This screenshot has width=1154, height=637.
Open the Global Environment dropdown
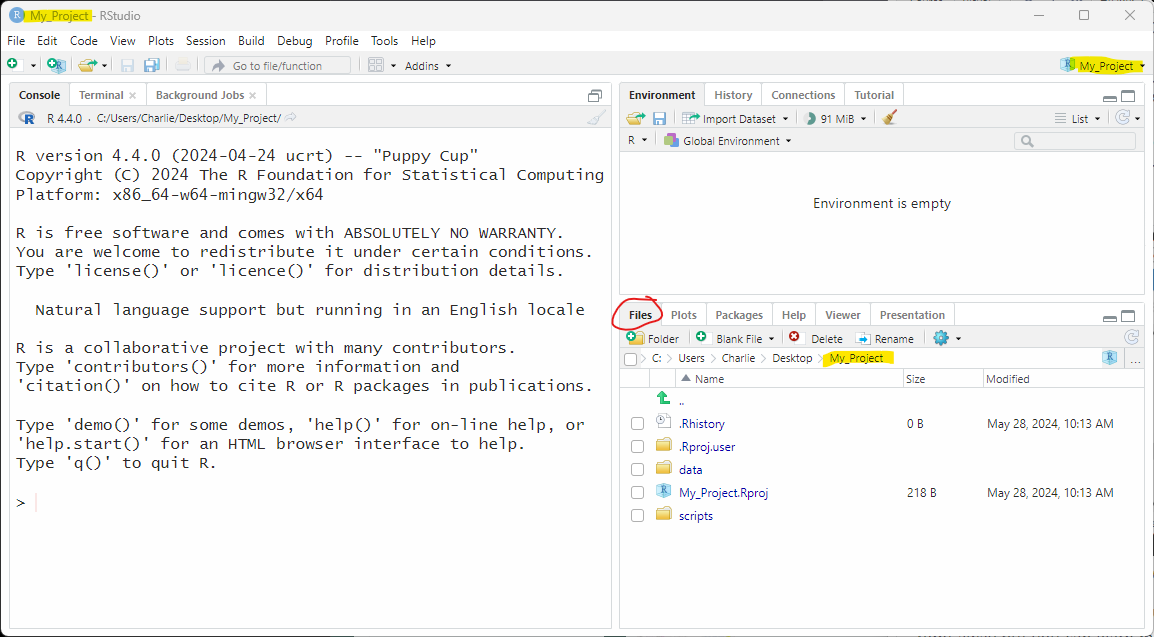pyautogui.click(x=730, y=141)
